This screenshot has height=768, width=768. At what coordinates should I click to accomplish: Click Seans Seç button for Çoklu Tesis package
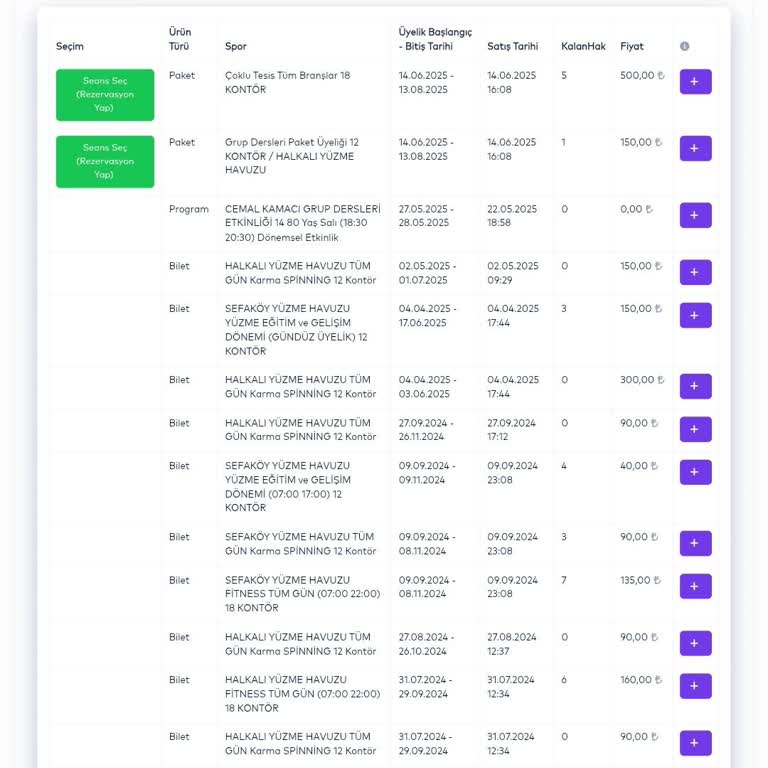[x=105, y=94]
